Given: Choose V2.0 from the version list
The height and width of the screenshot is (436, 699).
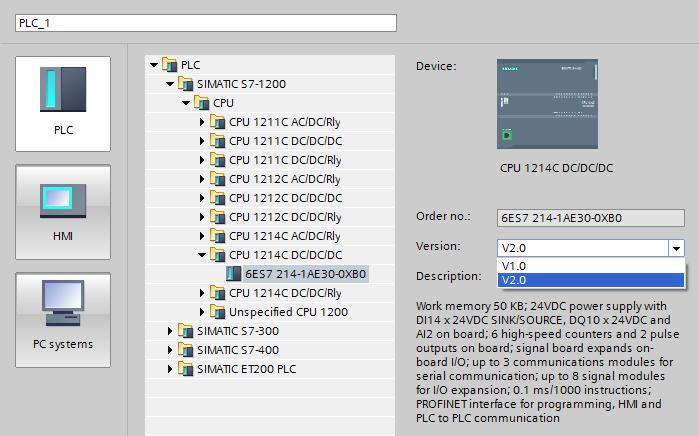Looking at the screenshot, I should (591, 280).
